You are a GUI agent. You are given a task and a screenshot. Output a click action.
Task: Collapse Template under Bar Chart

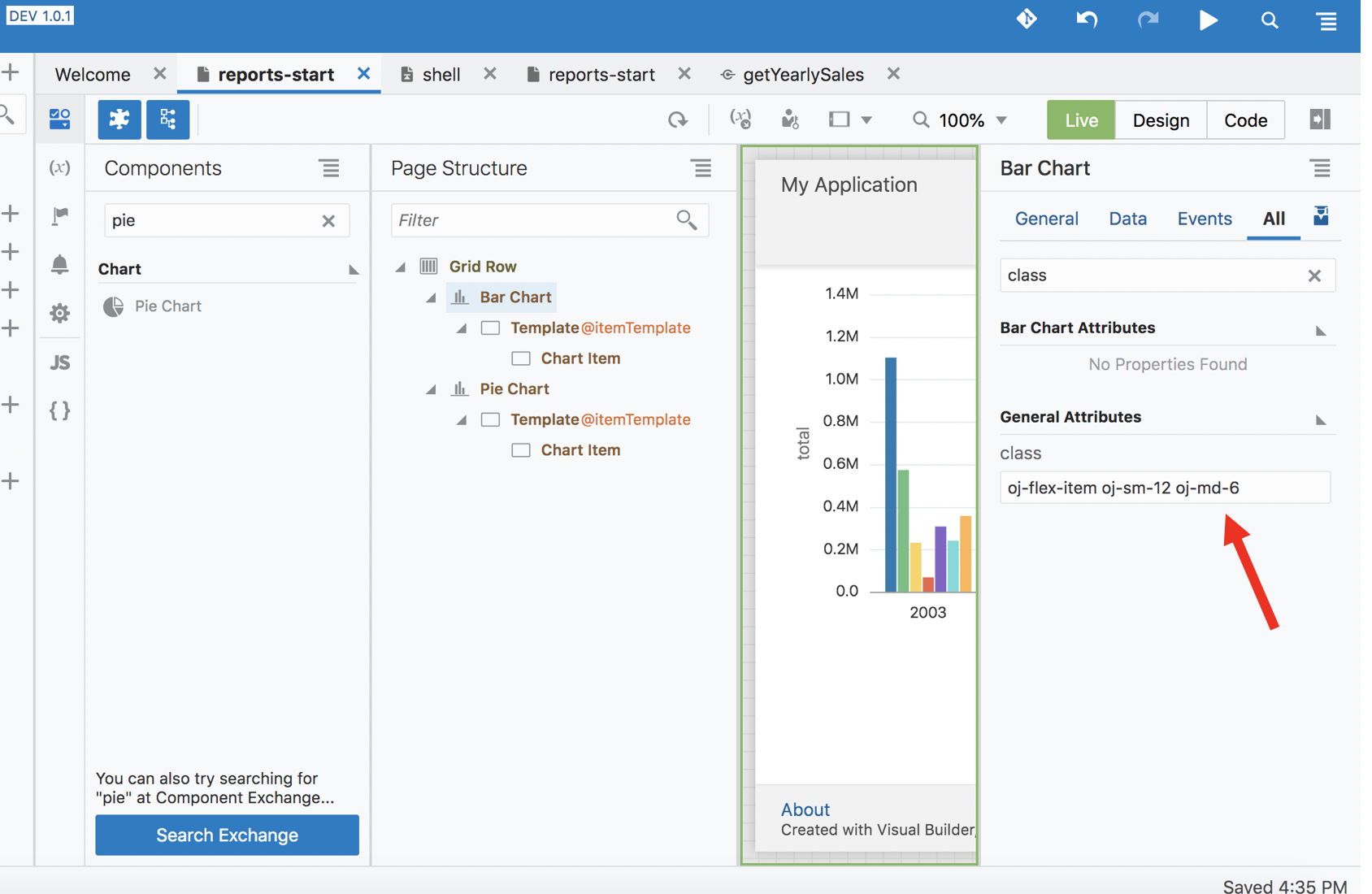click(462, 328)
